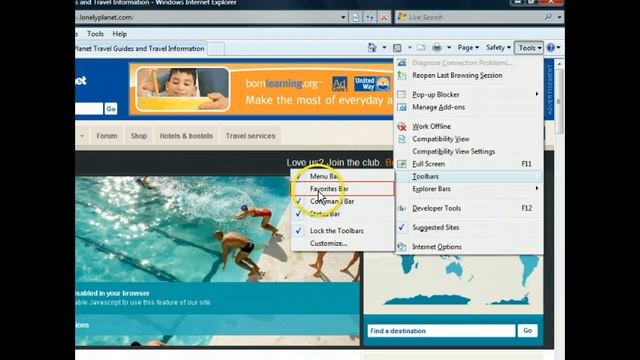Click the United Way logo in banner
Viewport: 640px width, 360px height.
point(372,84)
